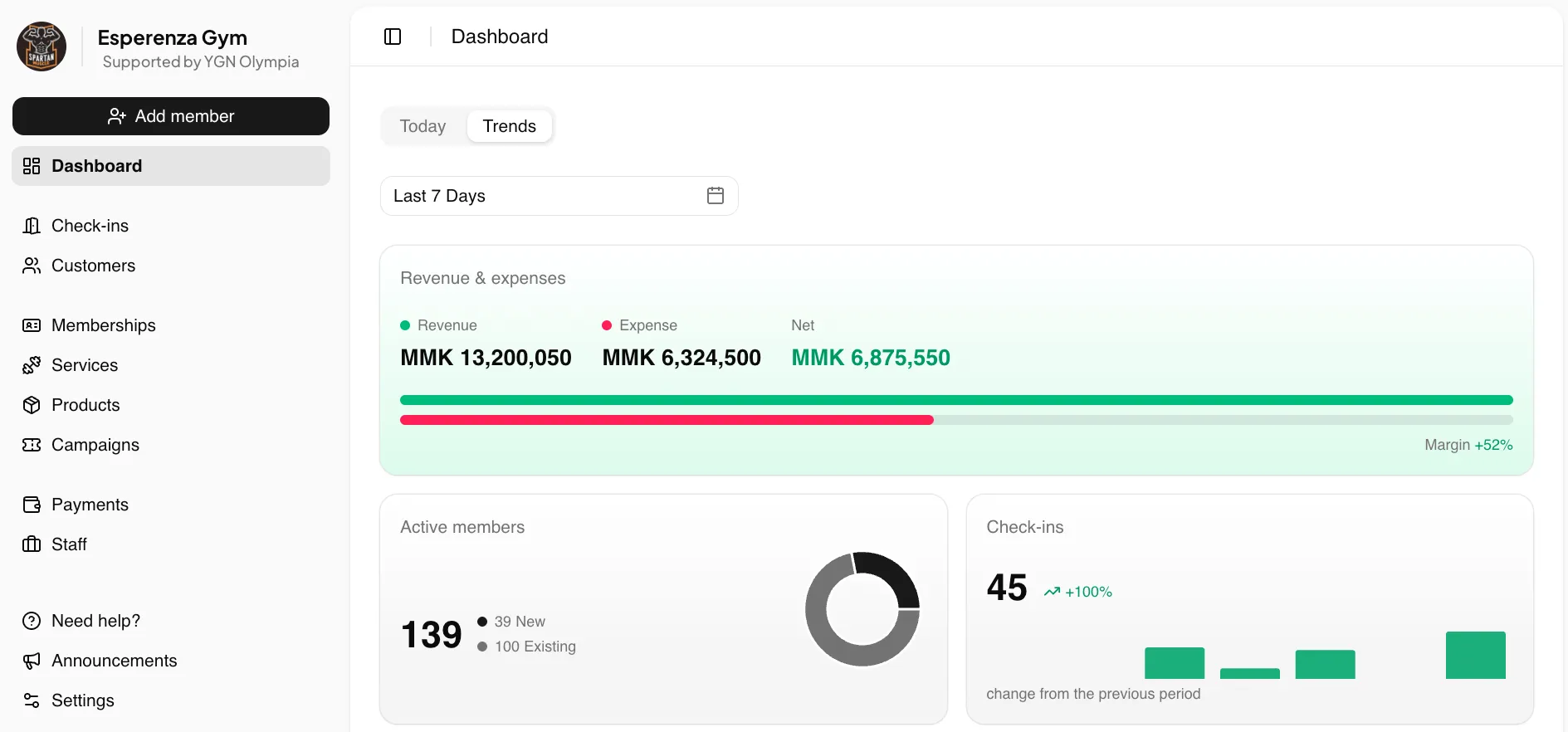Switch to the Today tab
The height and width of the screenshot is (732, 1568).
(x=423, y=126)
